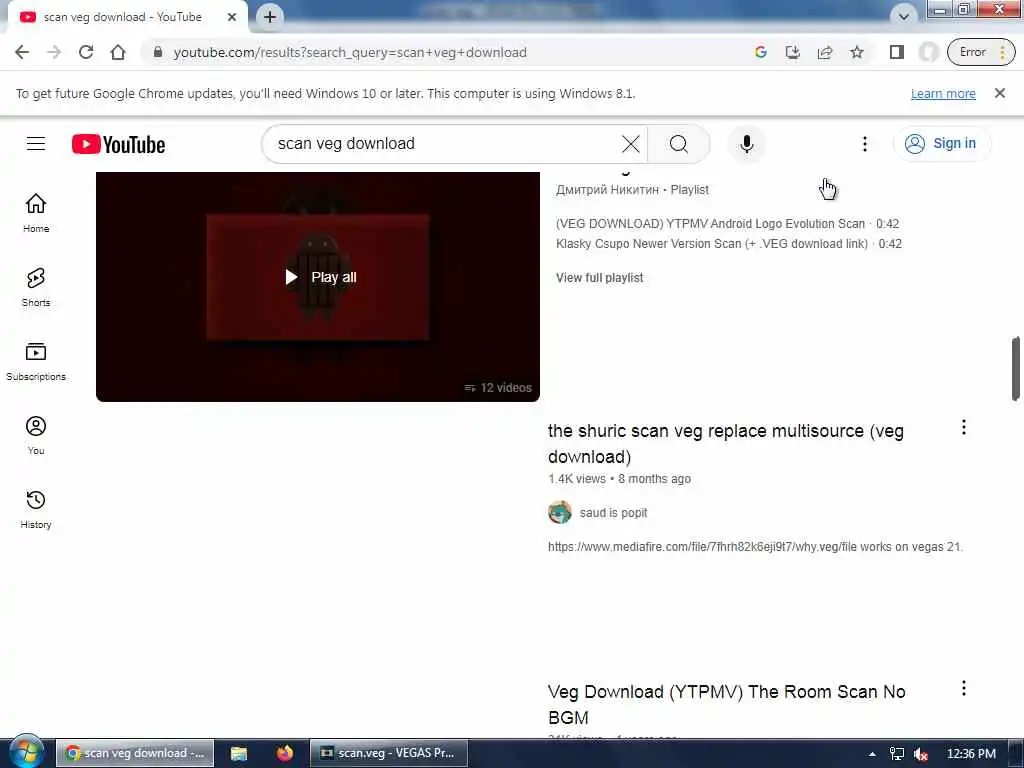Dismiss the Chrome update notification bar
The image size is (1024, 768).
pos(999,93)
